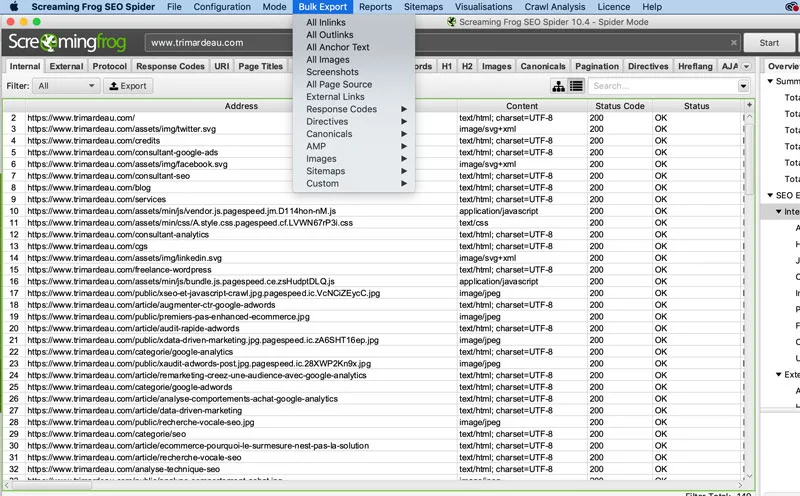This screenshot has height=496, width=800.
Task: Select row https://www.trimardeau.com/blog
Action: tap(373, 188)
